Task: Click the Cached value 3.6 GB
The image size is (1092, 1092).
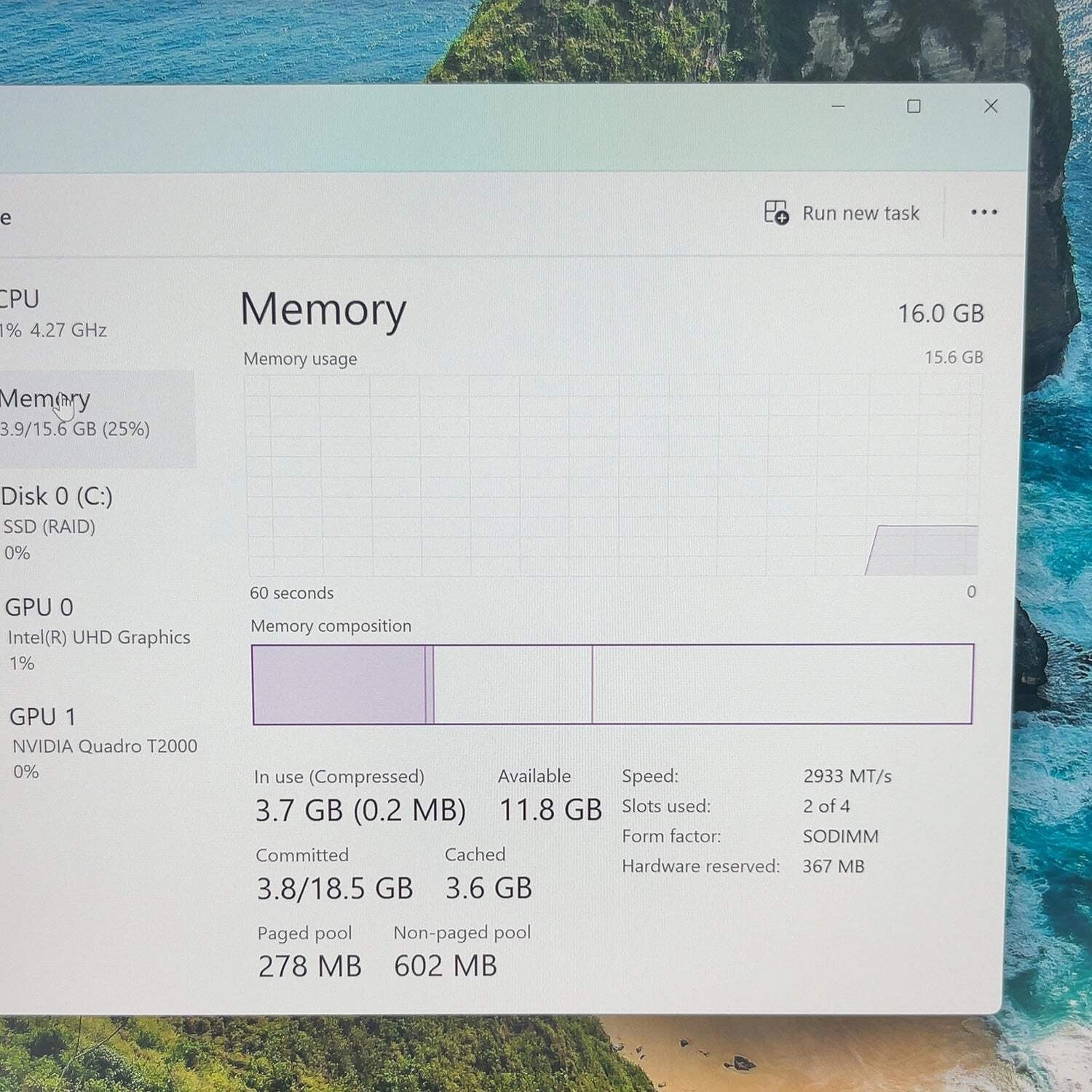Action: pos(488,888)
